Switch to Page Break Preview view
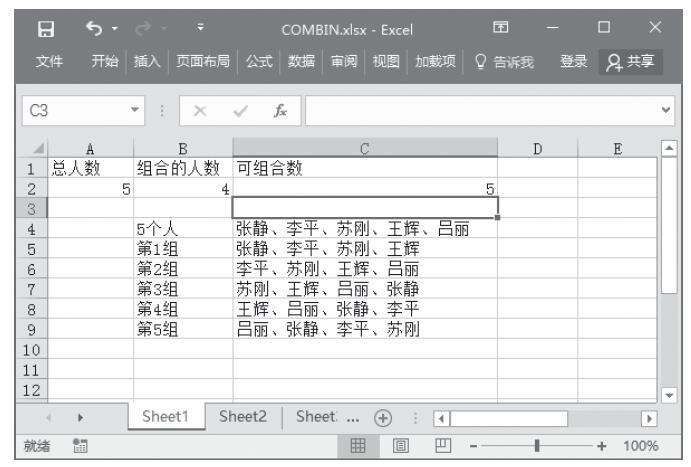This screenshot has height=467, width=691. [440, 445]
